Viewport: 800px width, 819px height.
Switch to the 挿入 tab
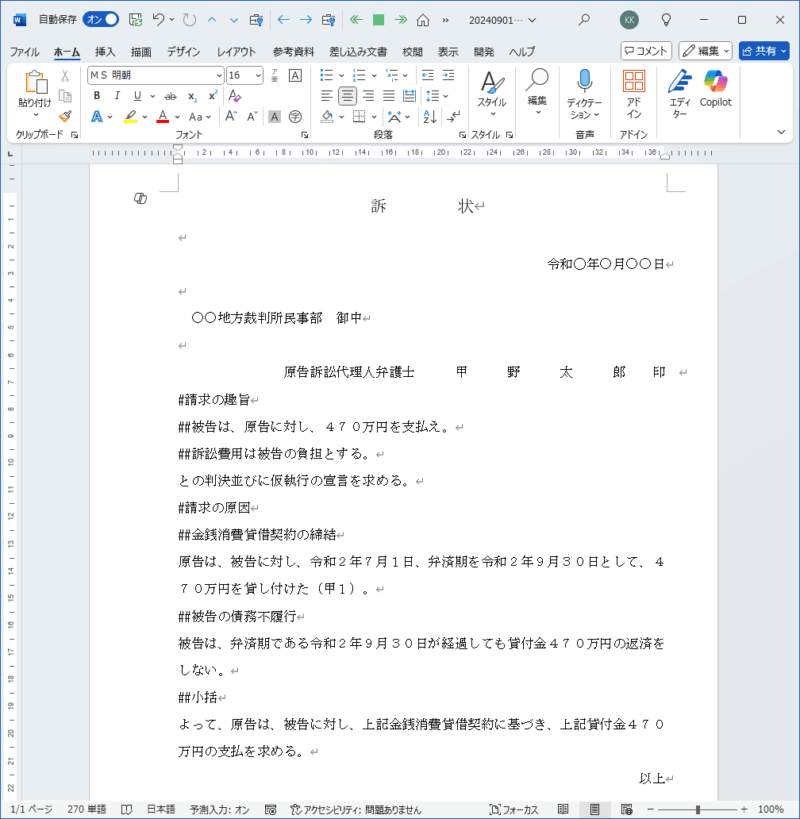tap(105, 52)
